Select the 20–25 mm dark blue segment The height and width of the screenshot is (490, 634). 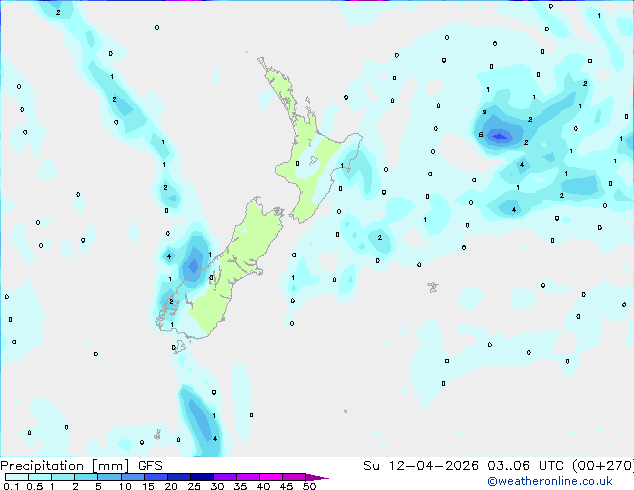point(179,477)
